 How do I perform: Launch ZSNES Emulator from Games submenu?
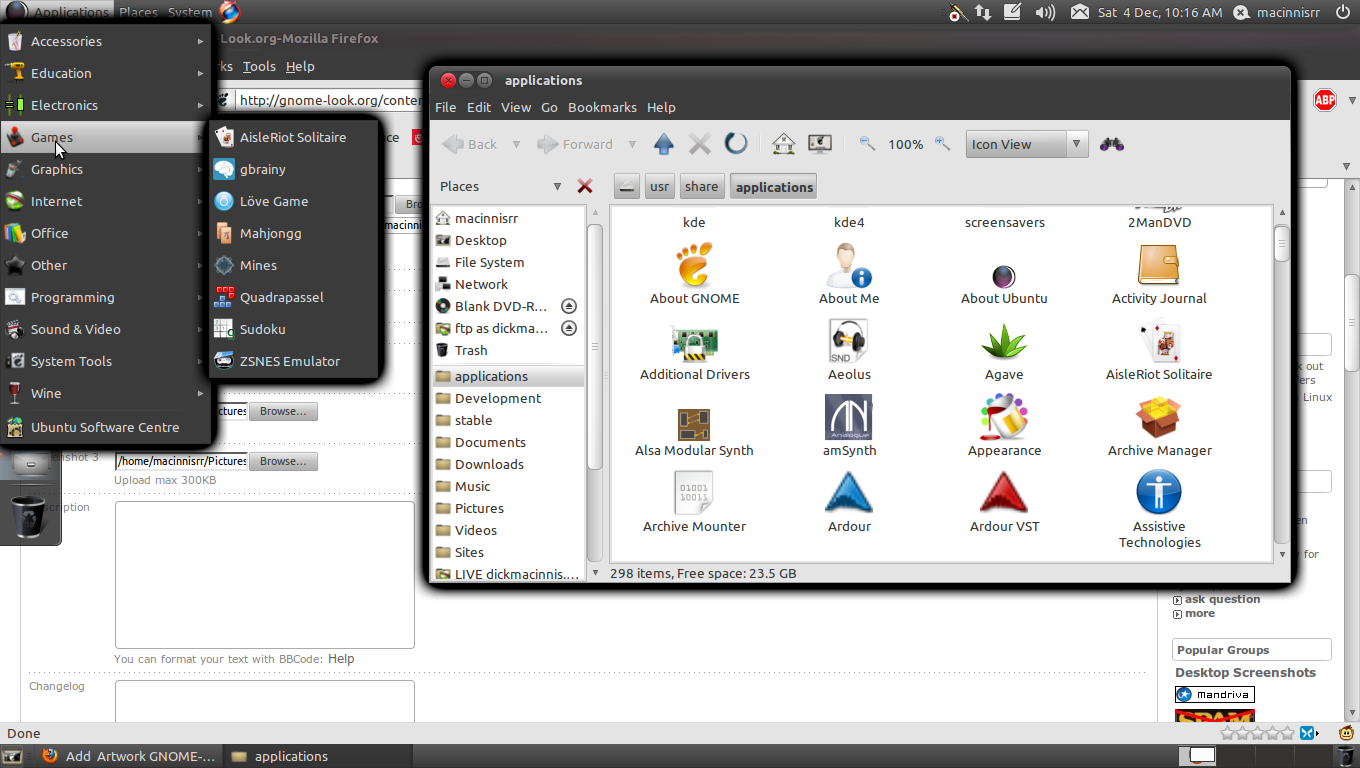click(x=294, y=361)
